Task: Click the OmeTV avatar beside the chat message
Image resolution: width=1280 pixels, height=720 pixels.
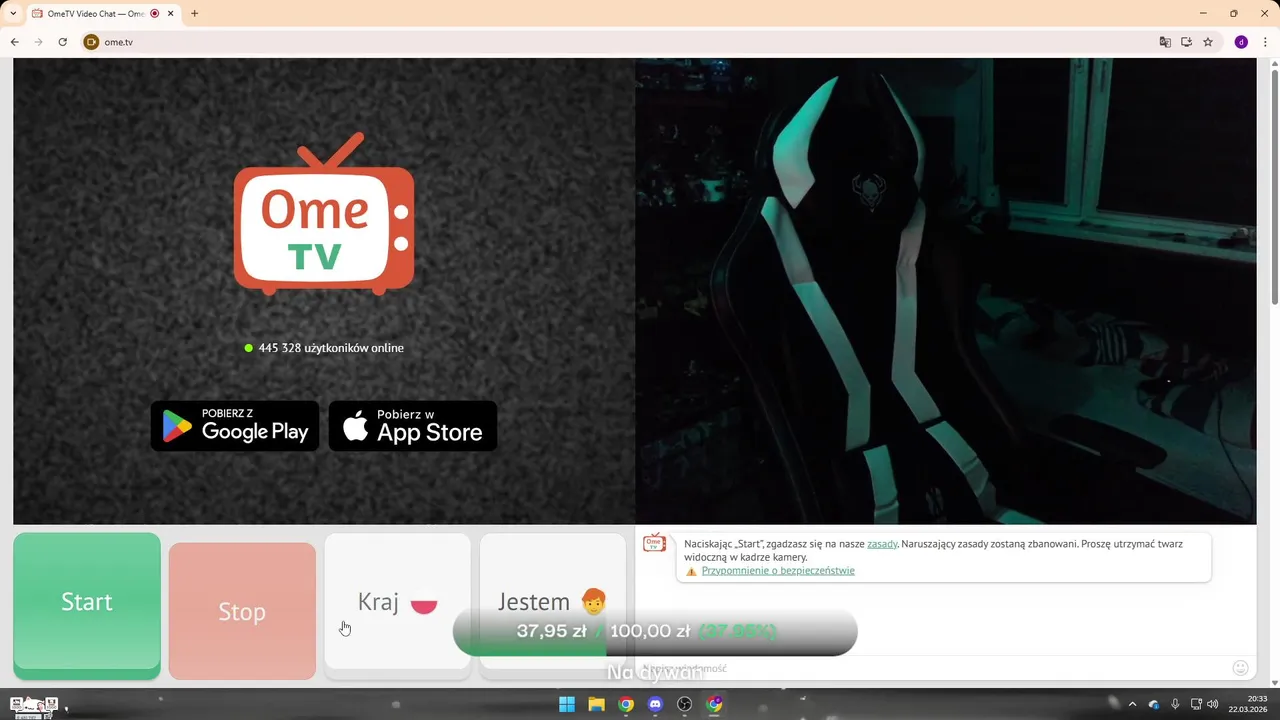Action: click(x=654, y=542)
